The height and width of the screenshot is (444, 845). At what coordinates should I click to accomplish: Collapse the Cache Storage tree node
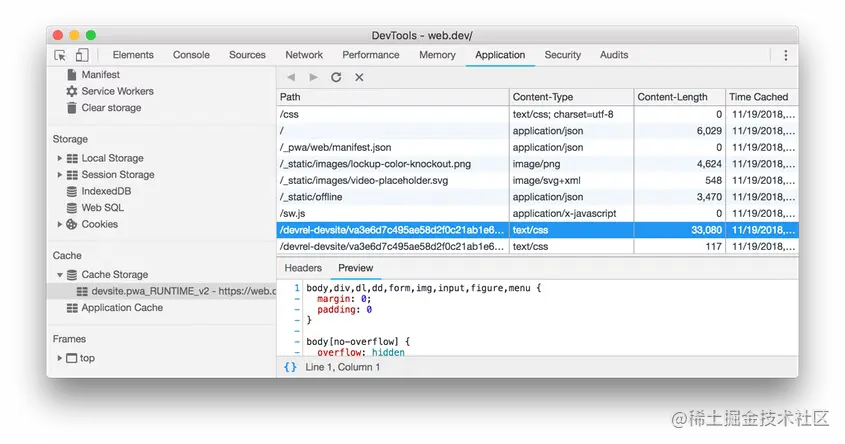[x=59, y=275]
